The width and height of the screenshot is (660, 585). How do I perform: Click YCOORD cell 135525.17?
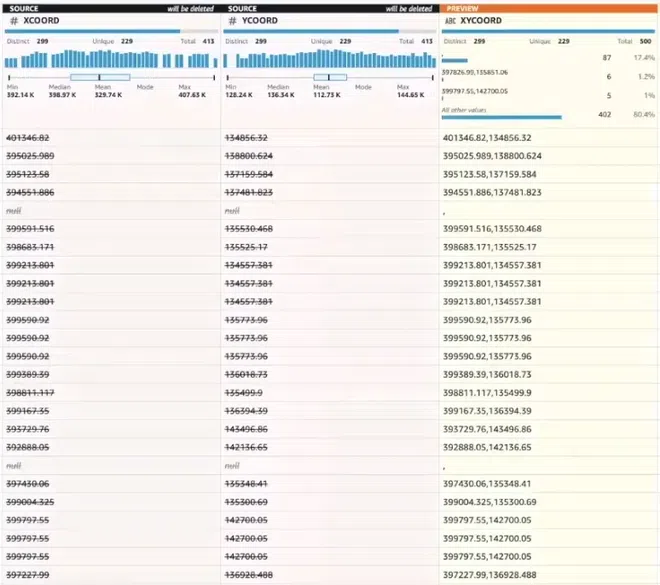pos(246,247)
